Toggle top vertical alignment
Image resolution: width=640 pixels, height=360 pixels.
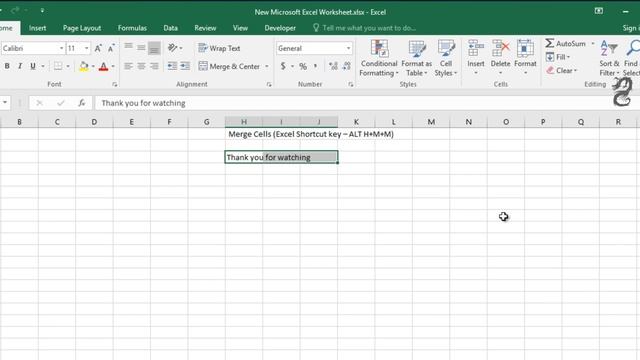click(129, 48)
